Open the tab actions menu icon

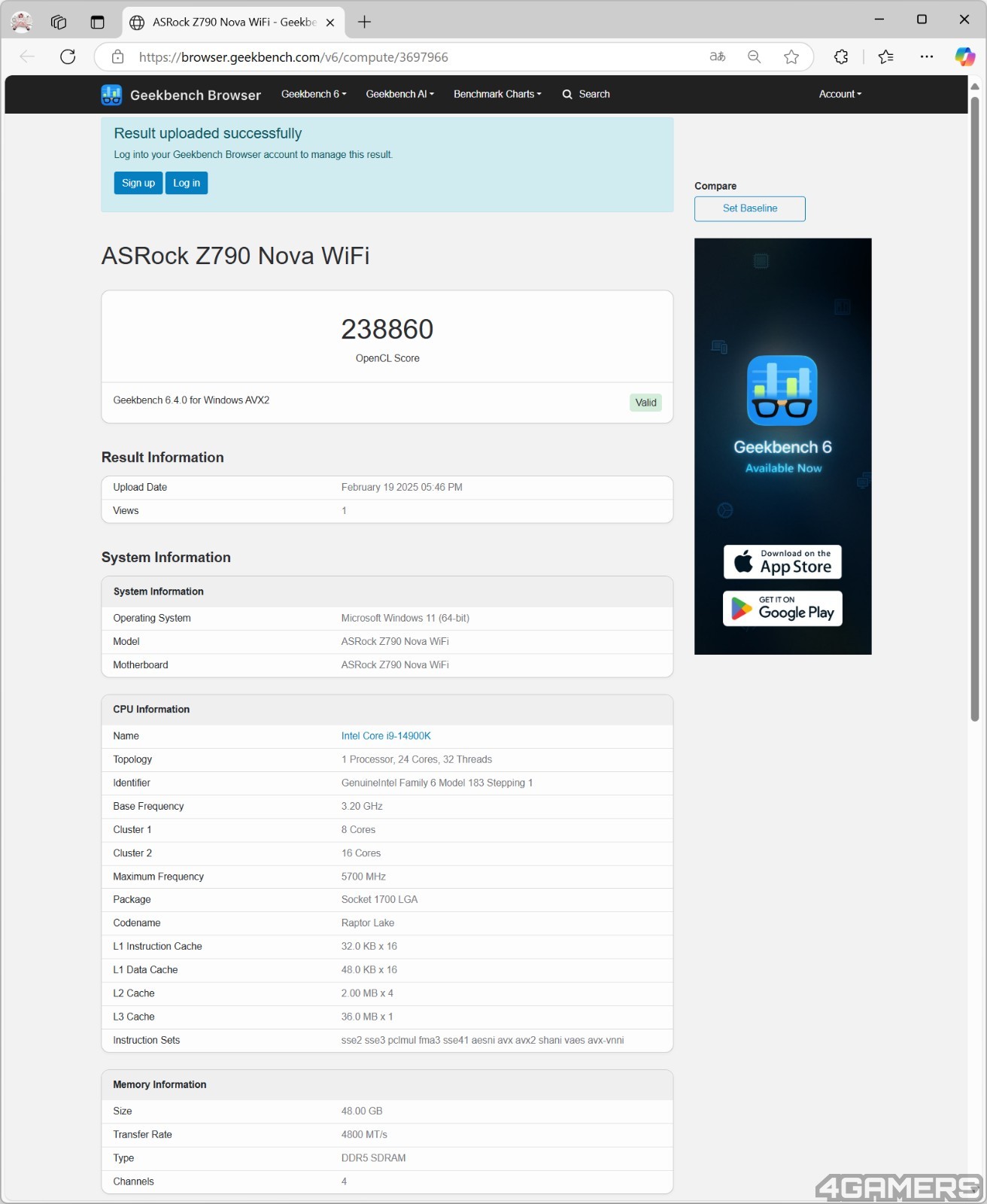pyautogui.click(x=97, y=22)
